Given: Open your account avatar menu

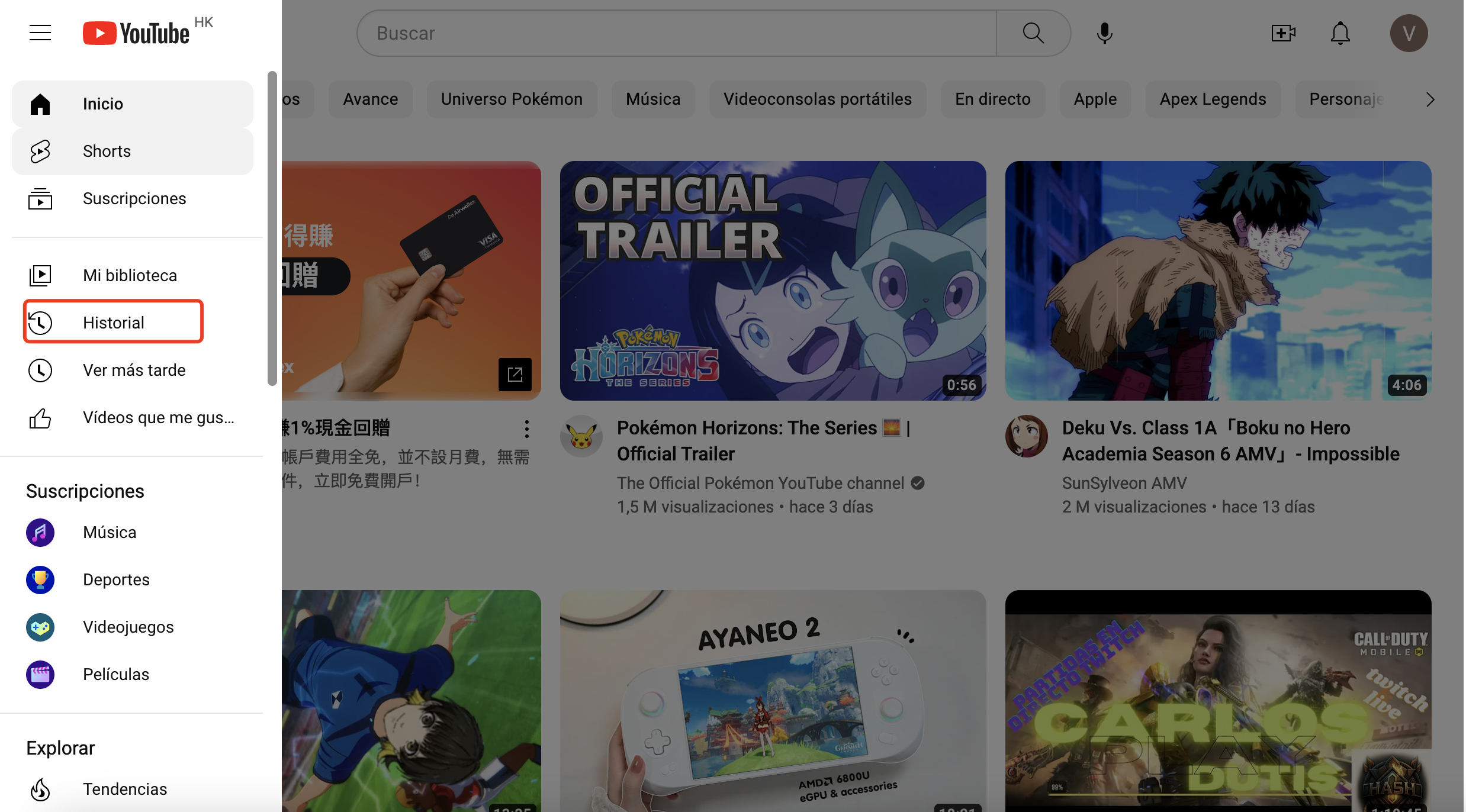Looking at the screenshot, I should coord(1409,33).
